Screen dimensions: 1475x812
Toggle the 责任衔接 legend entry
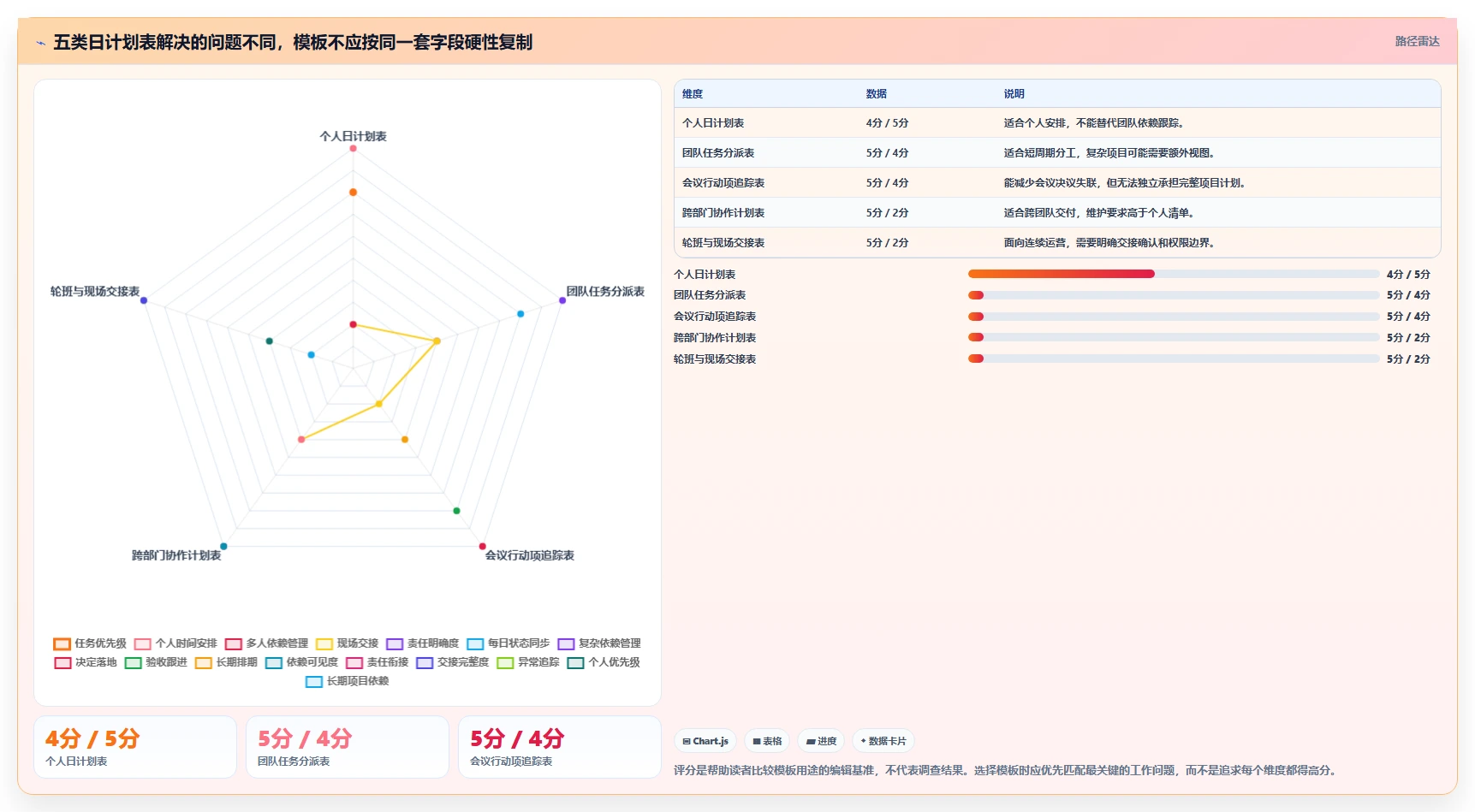377,662
